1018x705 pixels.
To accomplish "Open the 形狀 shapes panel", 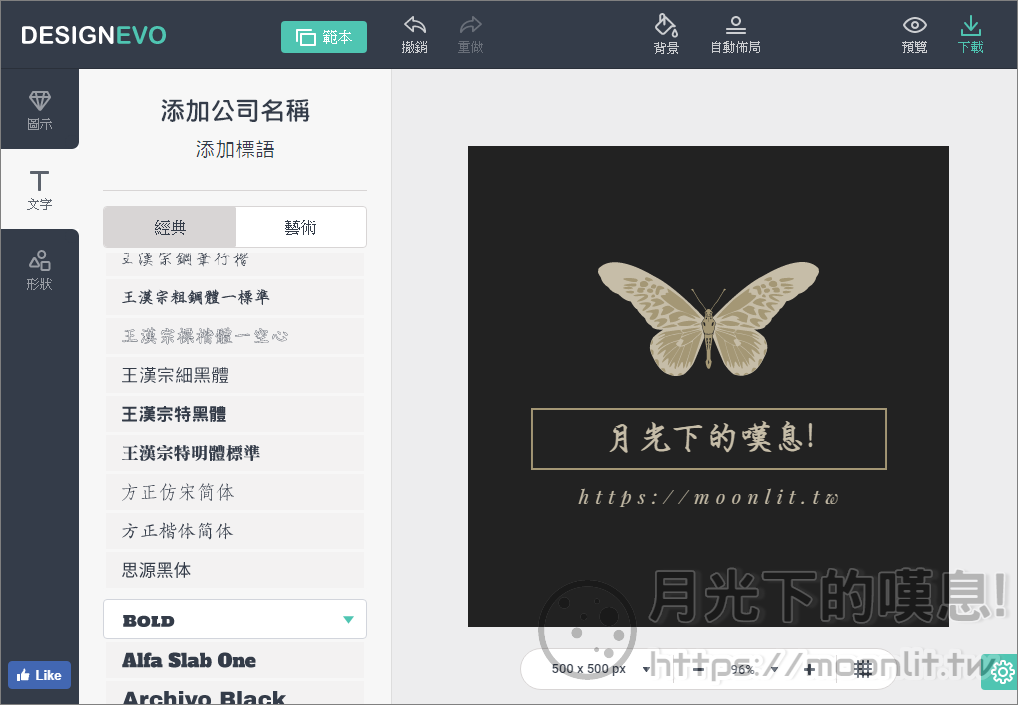I will pyautogui.click(x=39, y=269).
